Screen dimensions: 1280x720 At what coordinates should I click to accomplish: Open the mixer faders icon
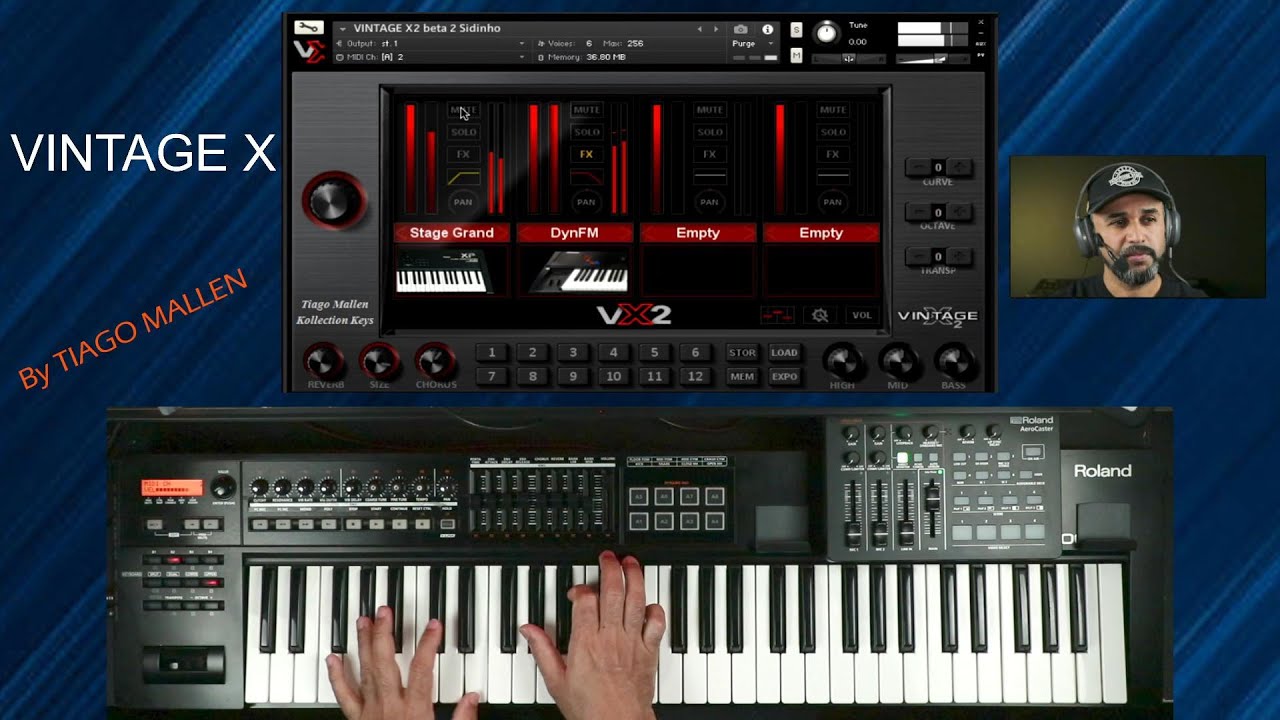pyautogui.click(x=777, y=315)
